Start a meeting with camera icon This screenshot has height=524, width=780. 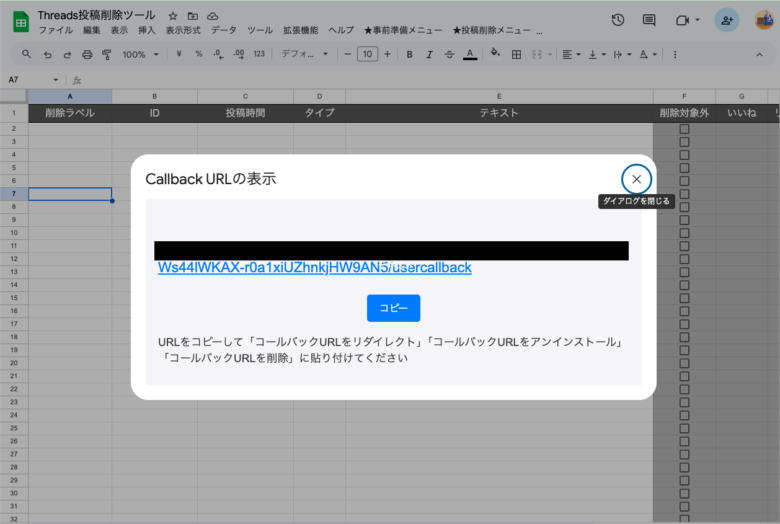(682, 20)
